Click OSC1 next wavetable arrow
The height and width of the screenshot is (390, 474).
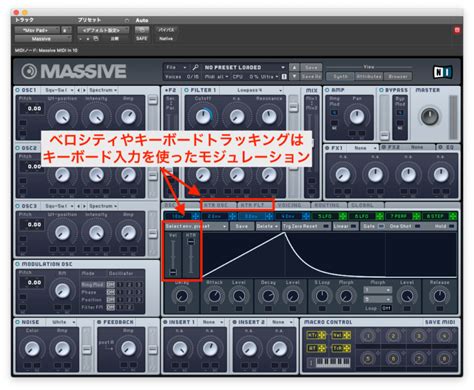tap(84, 90)
